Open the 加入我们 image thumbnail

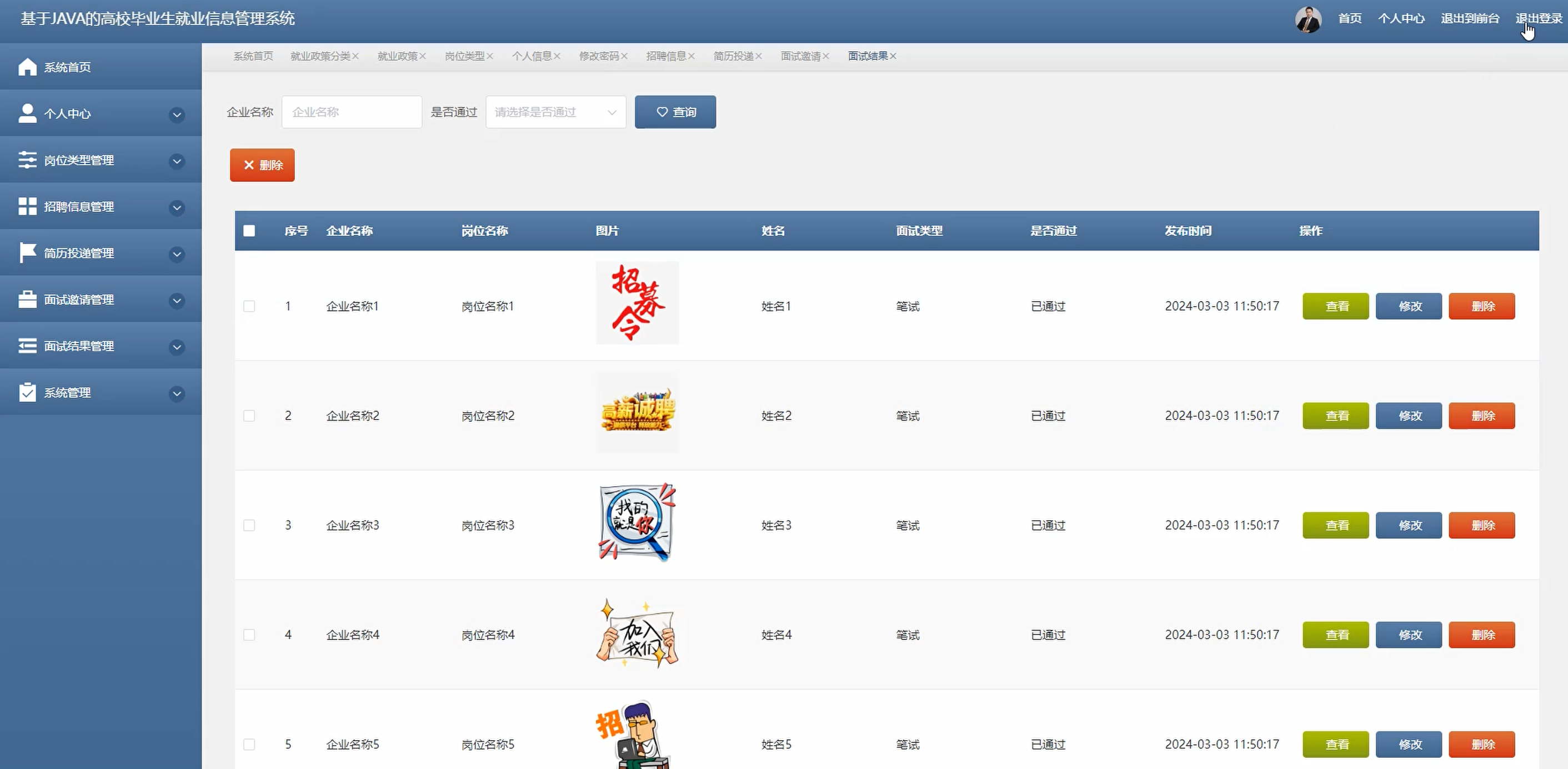point(637,633)
